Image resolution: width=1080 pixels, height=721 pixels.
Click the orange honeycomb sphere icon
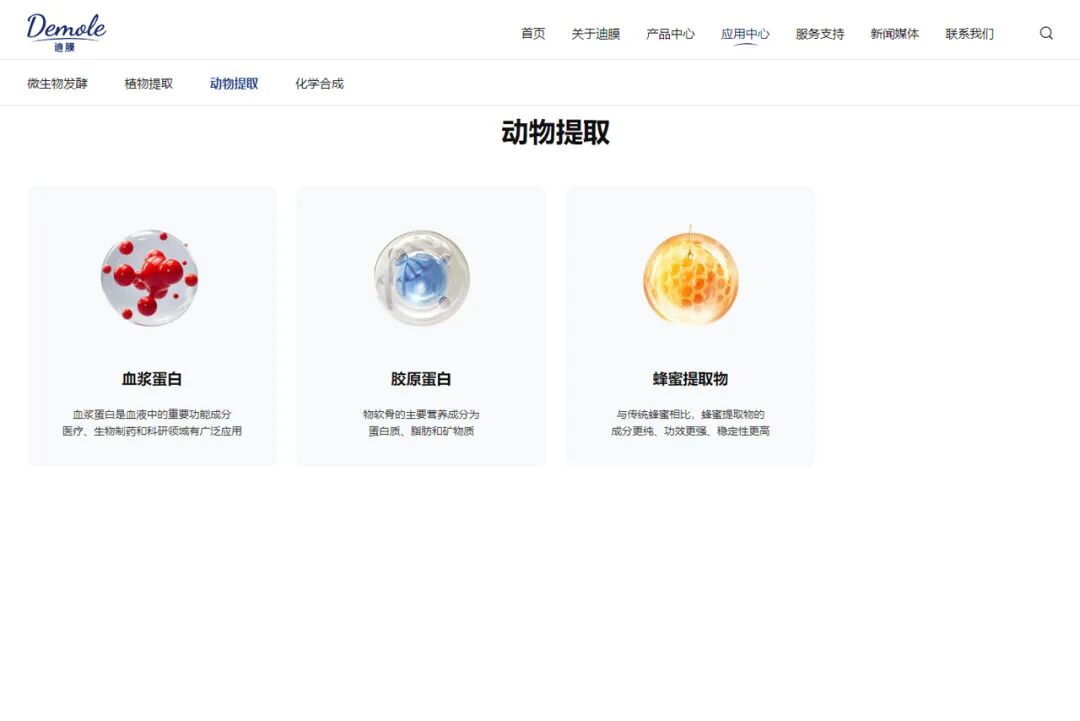690,278
